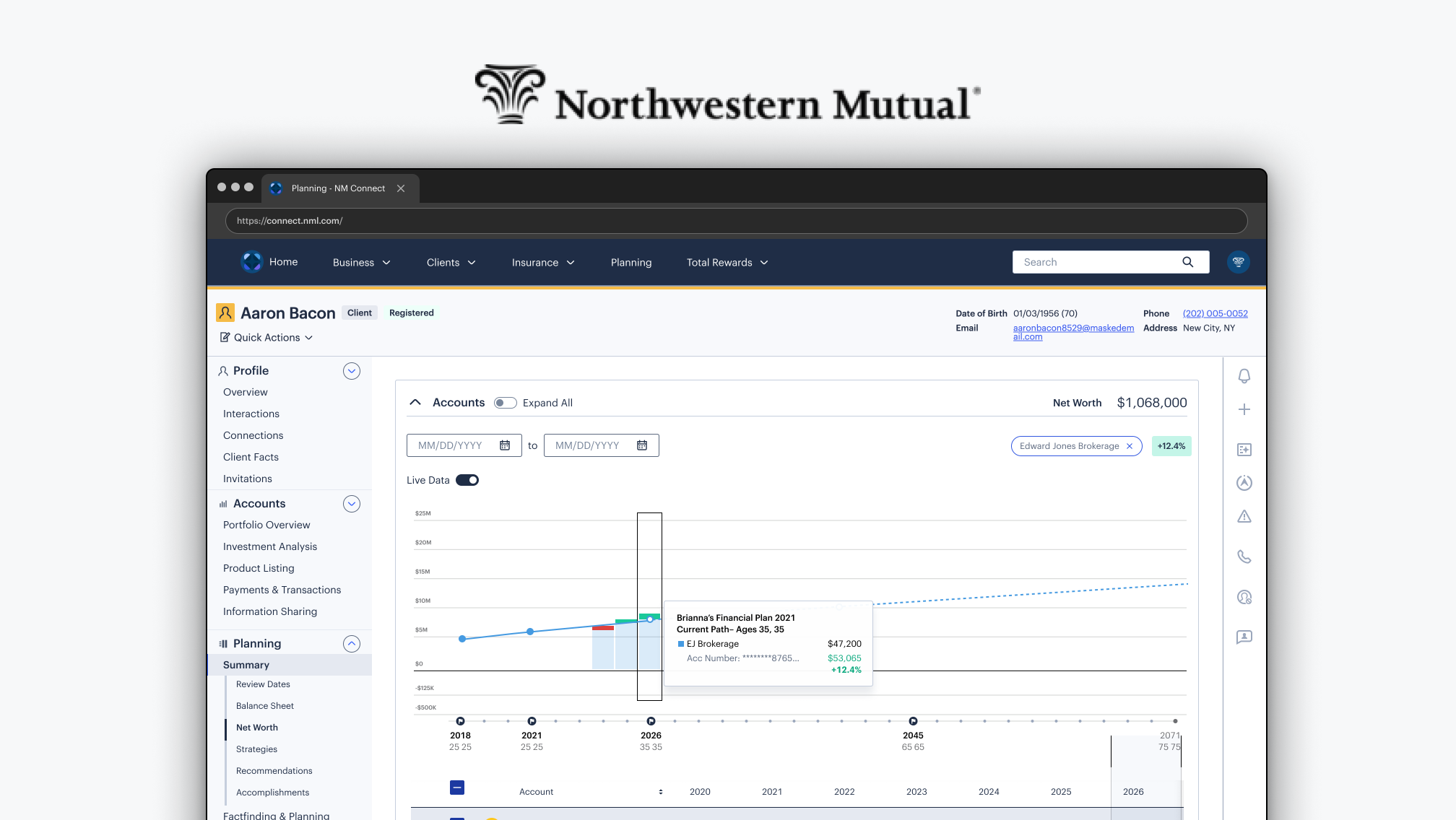
Task: Click the NM Connect tab favicon
Action: tap(276, 188)
